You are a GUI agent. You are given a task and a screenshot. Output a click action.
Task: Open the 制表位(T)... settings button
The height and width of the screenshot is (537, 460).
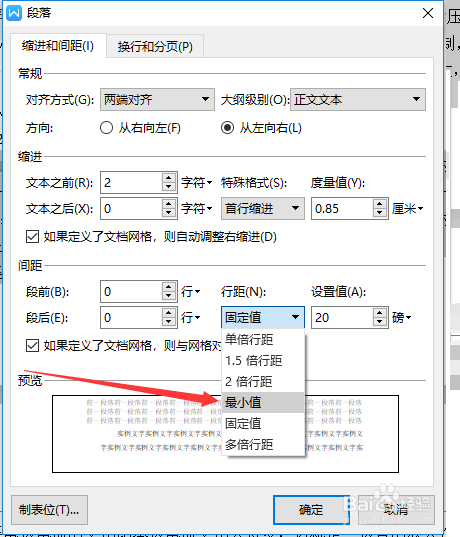pos(49,510)
